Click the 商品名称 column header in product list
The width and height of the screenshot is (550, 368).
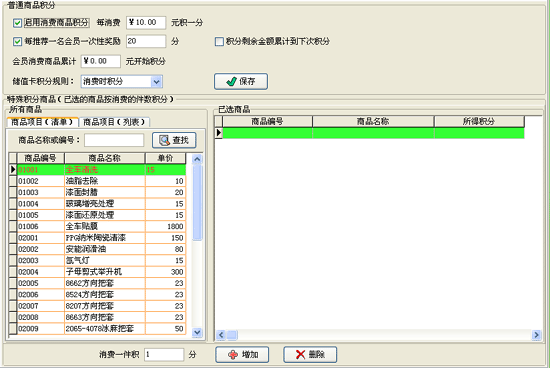pyautogui.click(x=105, y=158)
